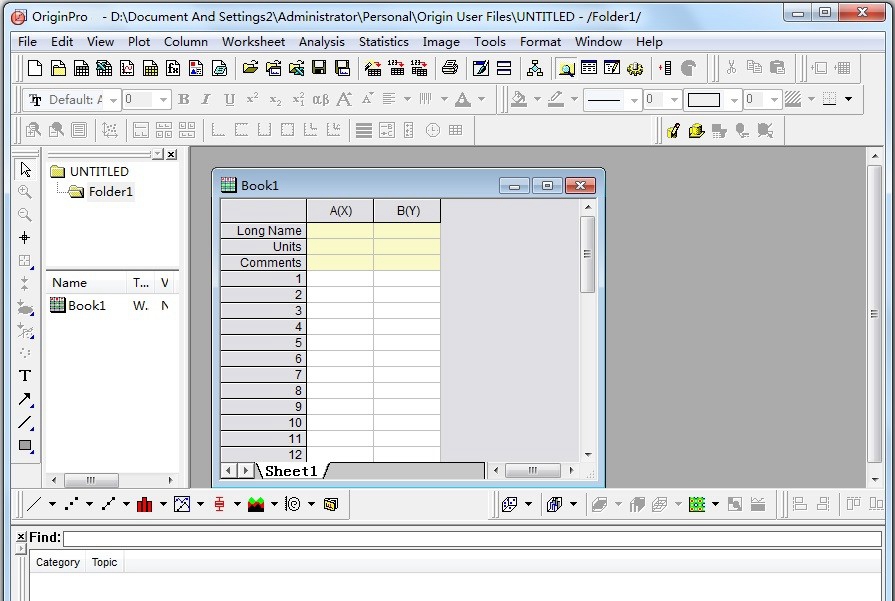895x601 pixels.
Task: Click the Project Explorer toolbar icon
Action: pos(566,68)
